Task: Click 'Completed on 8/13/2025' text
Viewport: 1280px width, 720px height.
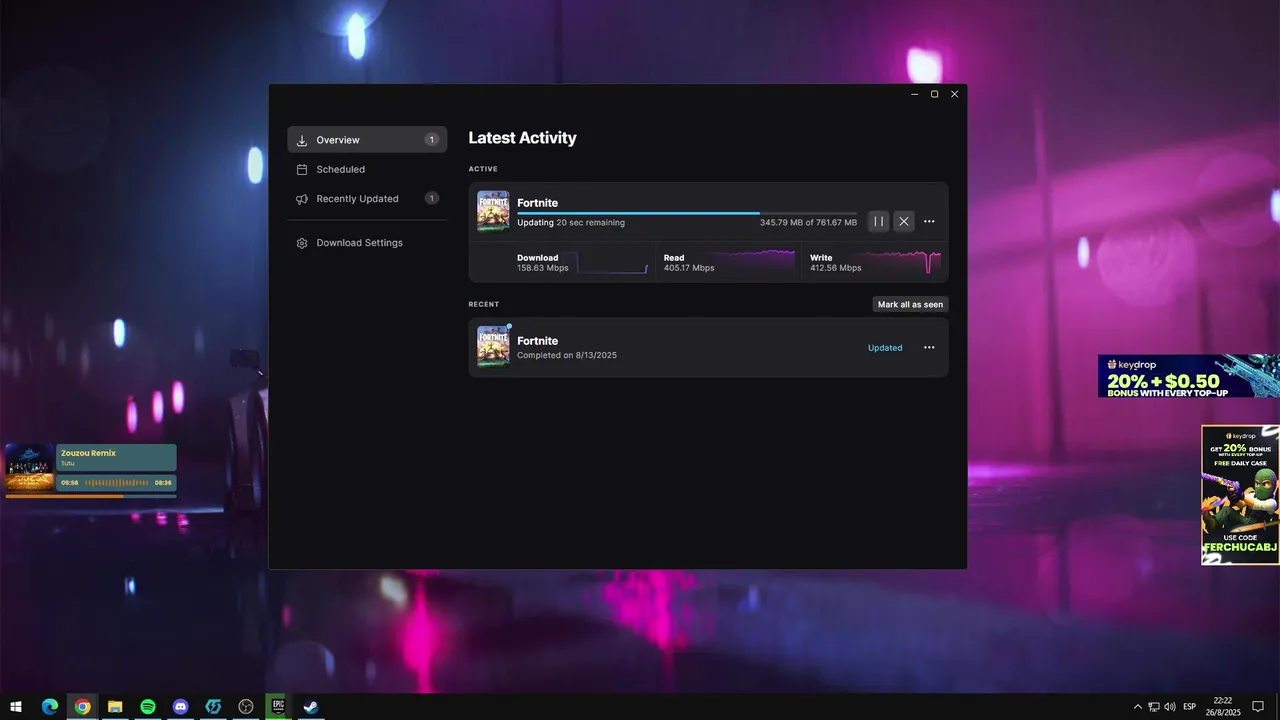Action: point(567,355)
